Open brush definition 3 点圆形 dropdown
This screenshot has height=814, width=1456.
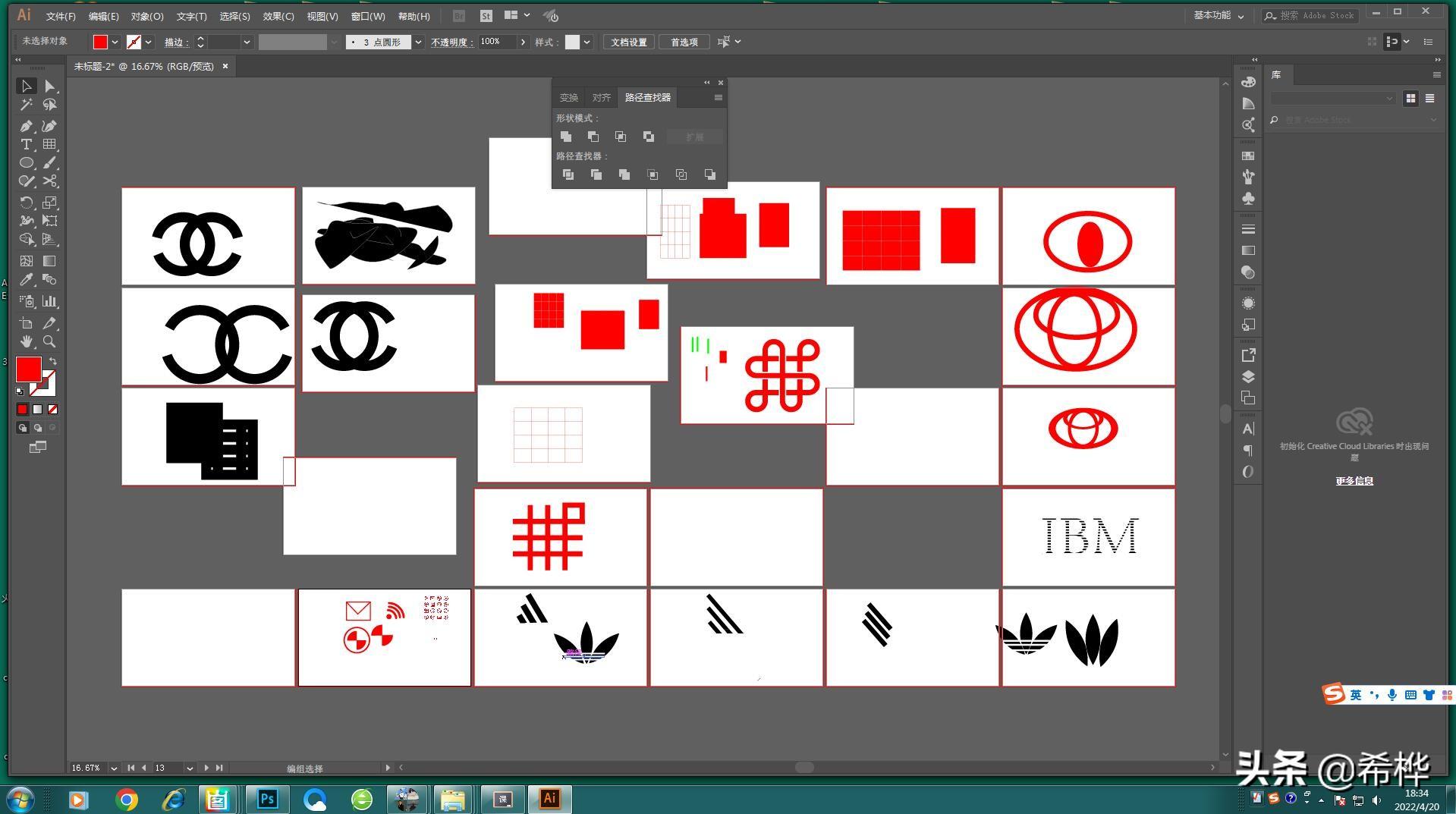(x=418, y=42)
